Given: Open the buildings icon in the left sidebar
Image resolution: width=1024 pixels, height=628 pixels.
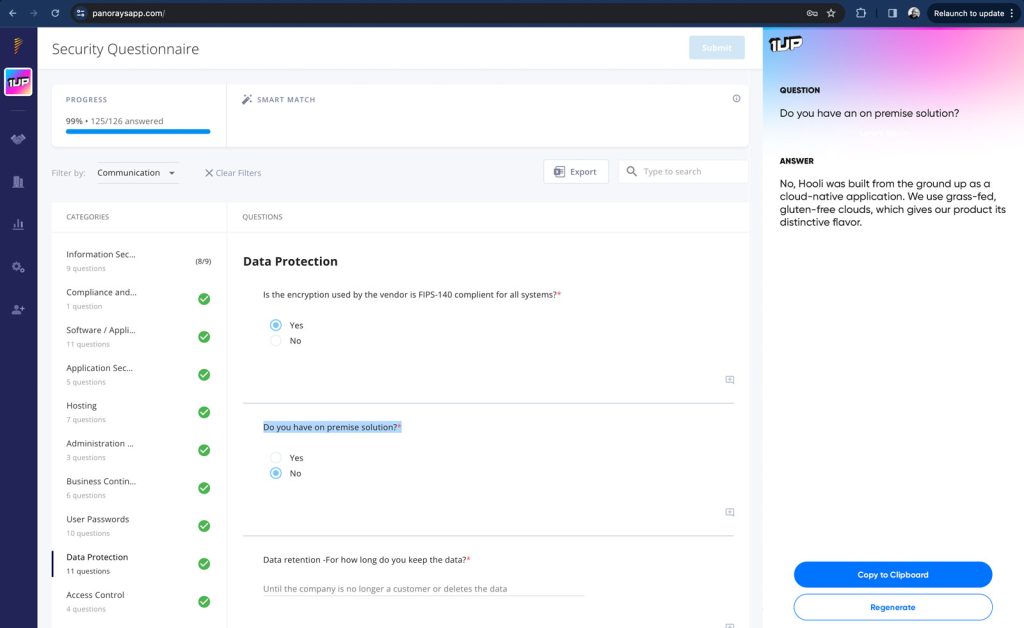Looking at the screenshot, I should coord(17,182).
